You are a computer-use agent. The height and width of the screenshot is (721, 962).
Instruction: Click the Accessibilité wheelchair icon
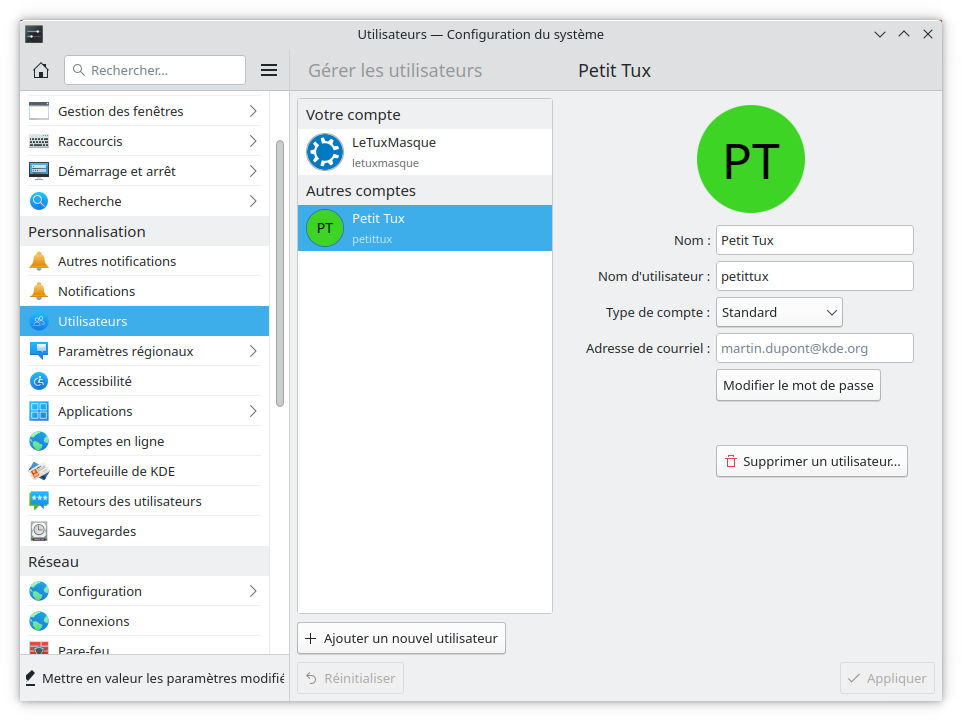coord(39,381)
